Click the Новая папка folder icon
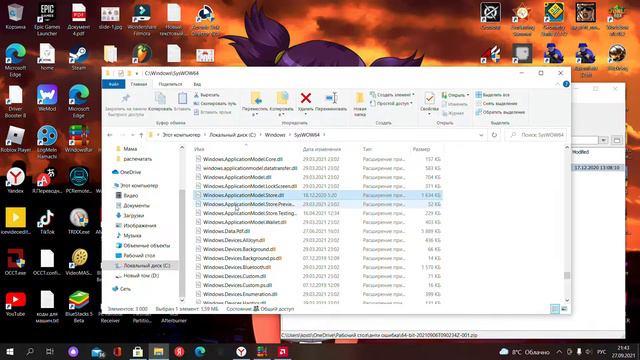 pos(360,98)
